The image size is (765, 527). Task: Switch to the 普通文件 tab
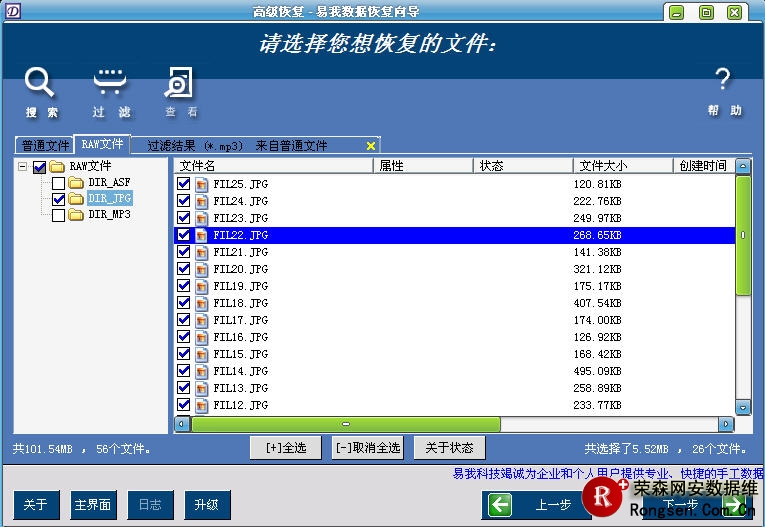pyautogui.click(x=45, y=146)
